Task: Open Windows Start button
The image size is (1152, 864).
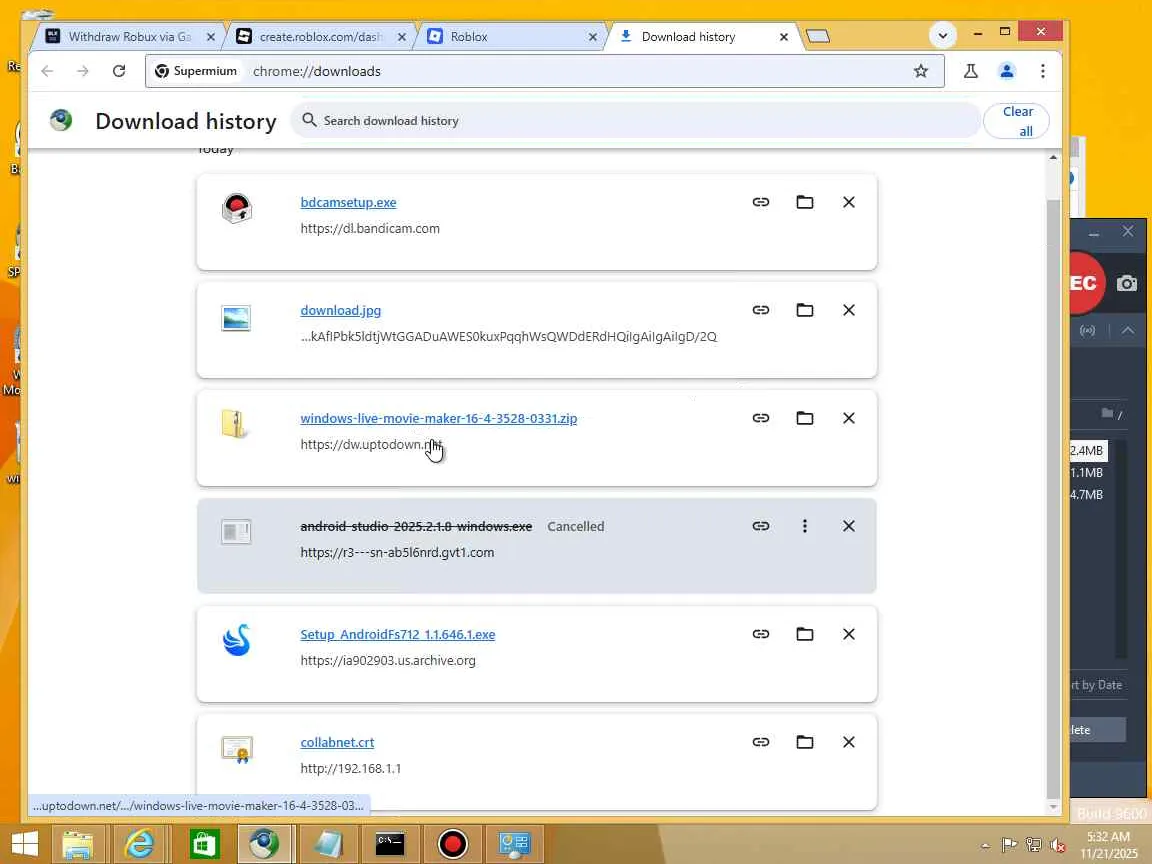Action: (x=25, y=843)
